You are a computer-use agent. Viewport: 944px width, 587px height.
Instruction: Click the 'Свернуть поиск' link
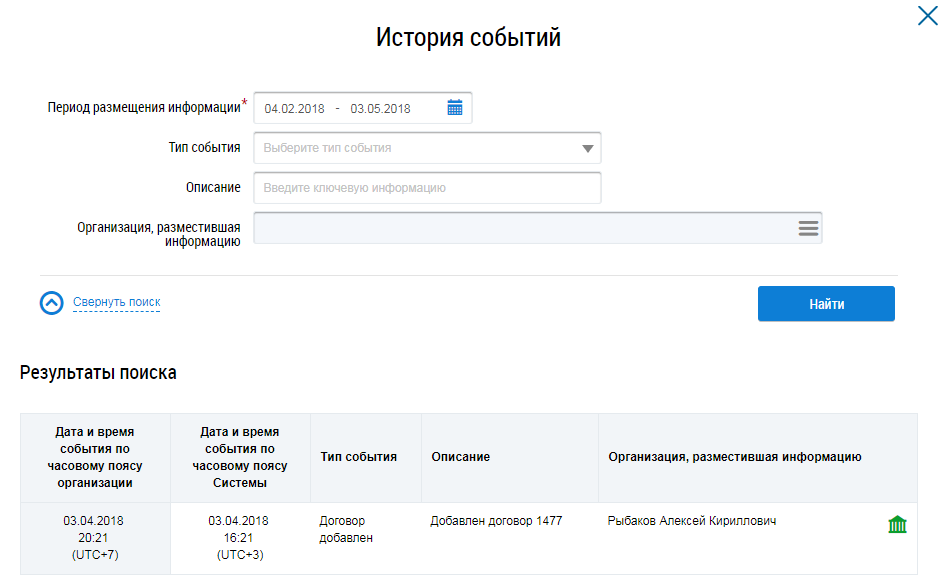116,302
